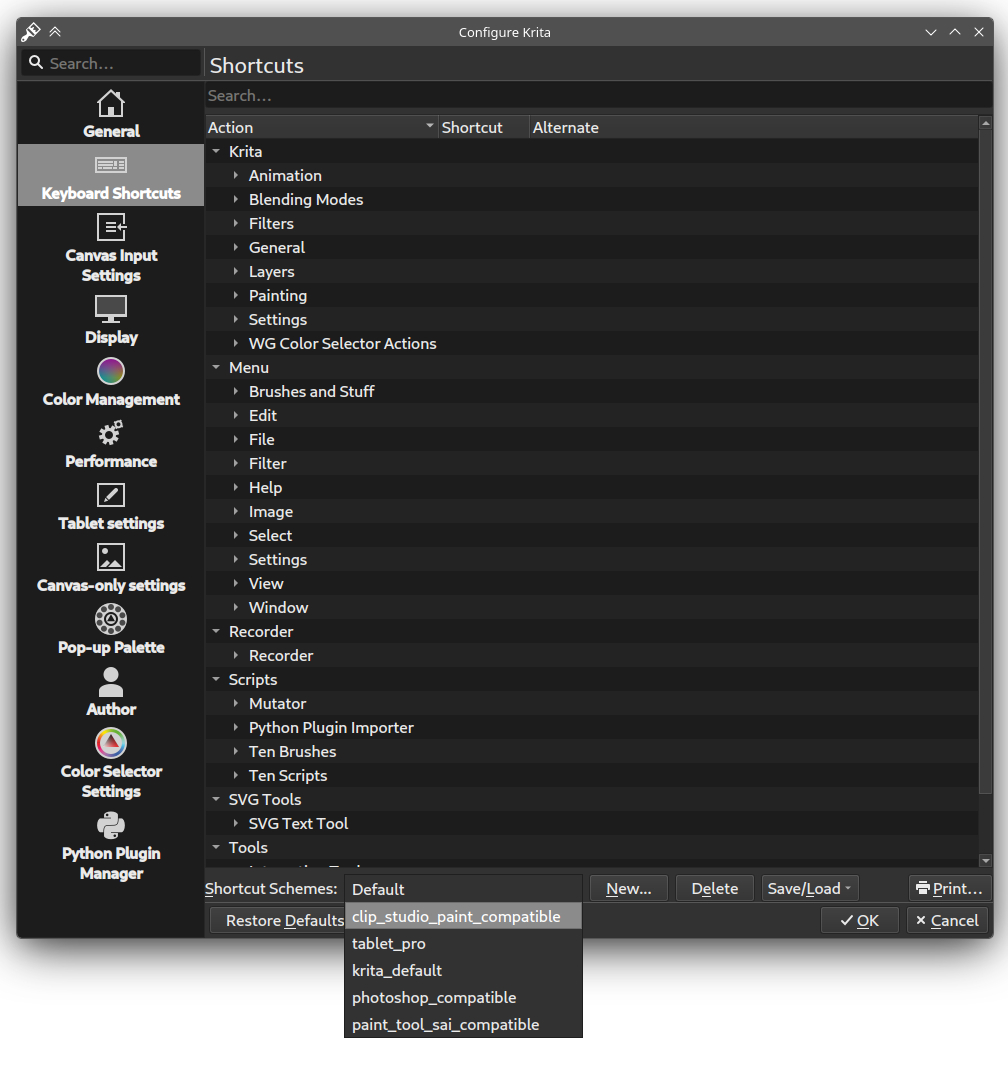
Task: Select the File row under Menu
Action: (591, 440)
